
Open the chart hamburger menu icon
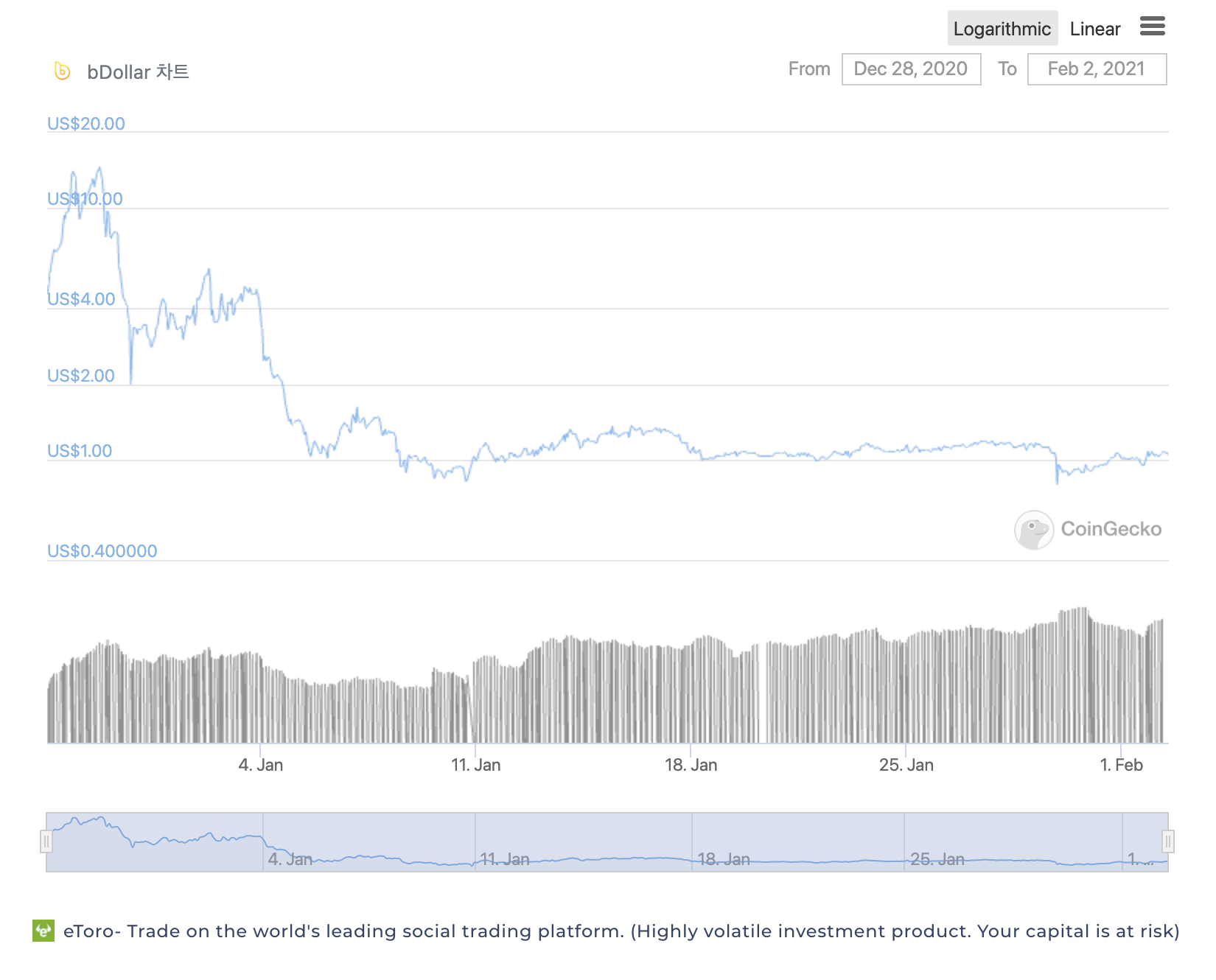(1153, 27)
